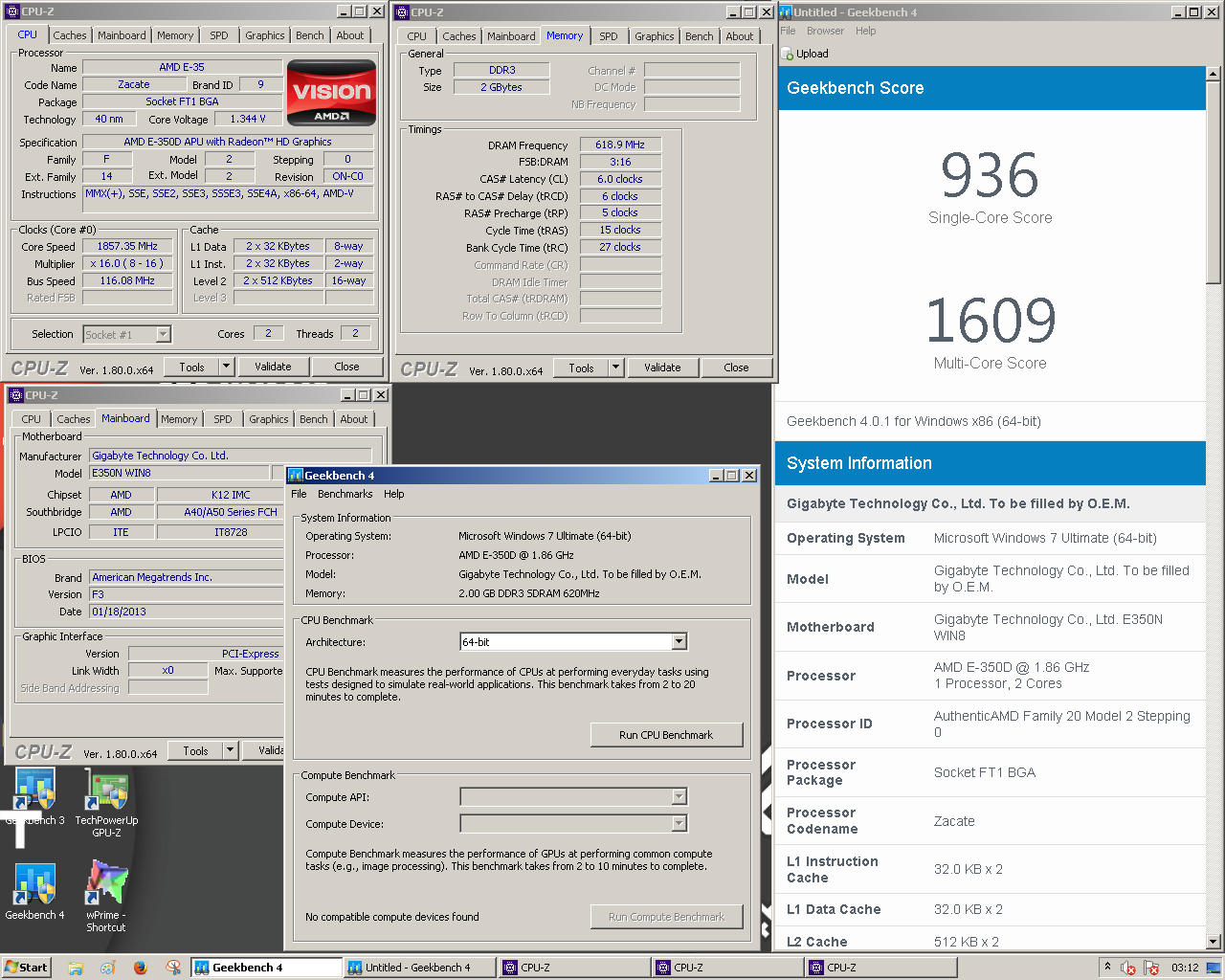Click Run Compute Benchmark button
Viewport: 1225px width, 980px height.
[666, 917]
